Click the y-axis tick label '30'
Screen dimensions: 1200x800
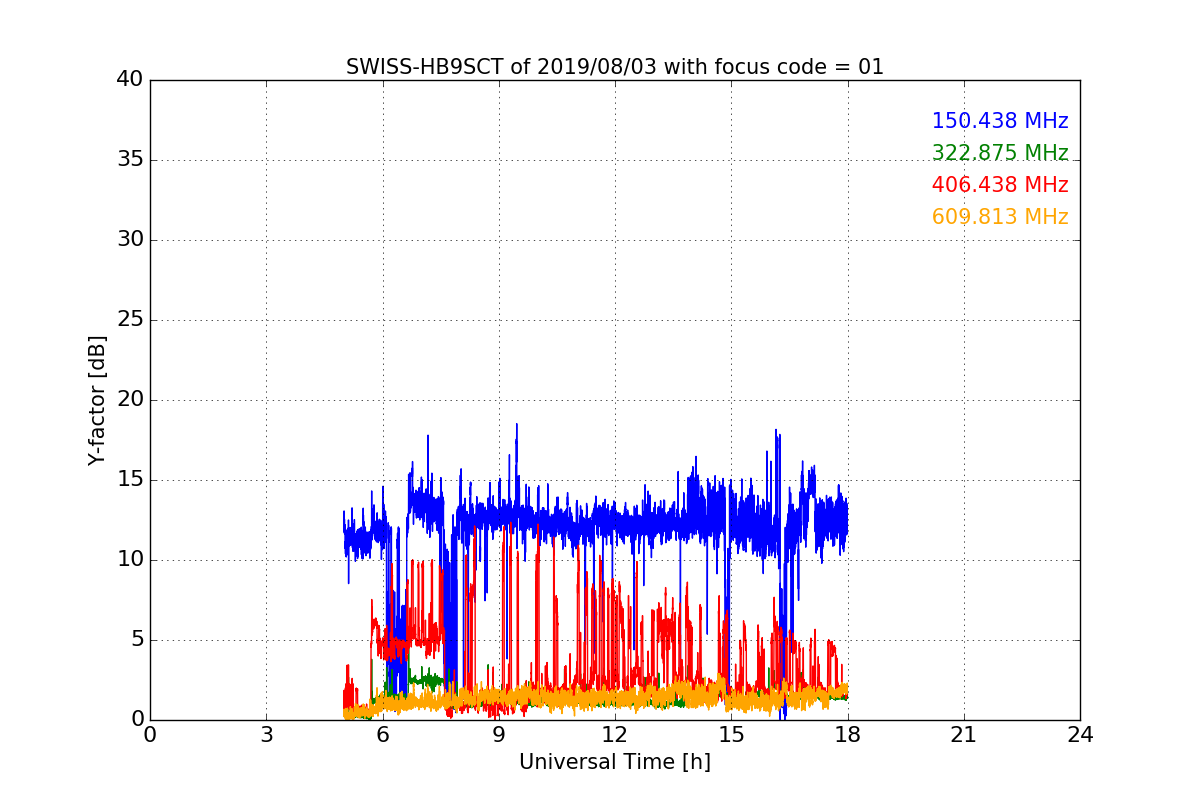[x=129, y=240]
